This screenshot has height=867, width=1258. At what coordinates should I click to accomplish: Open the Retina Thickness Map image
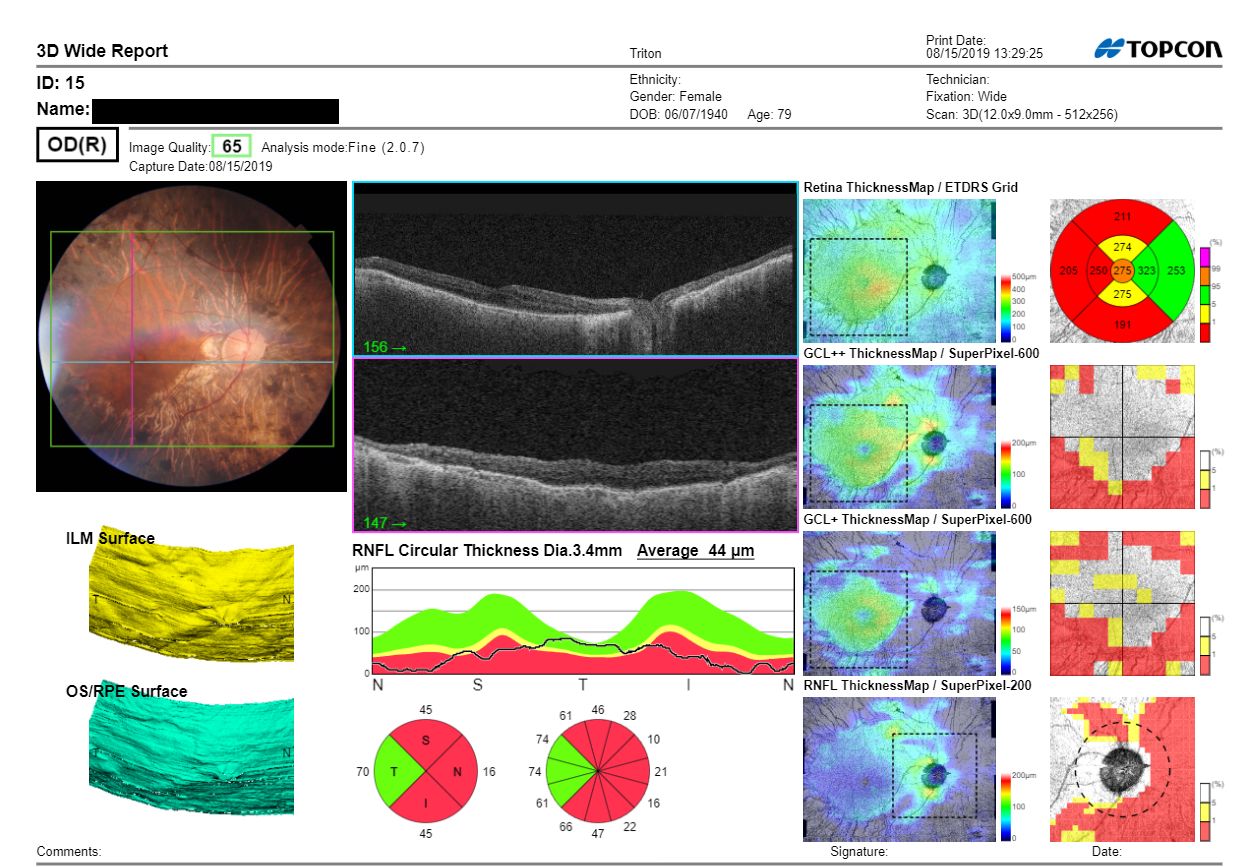(899, 270)
